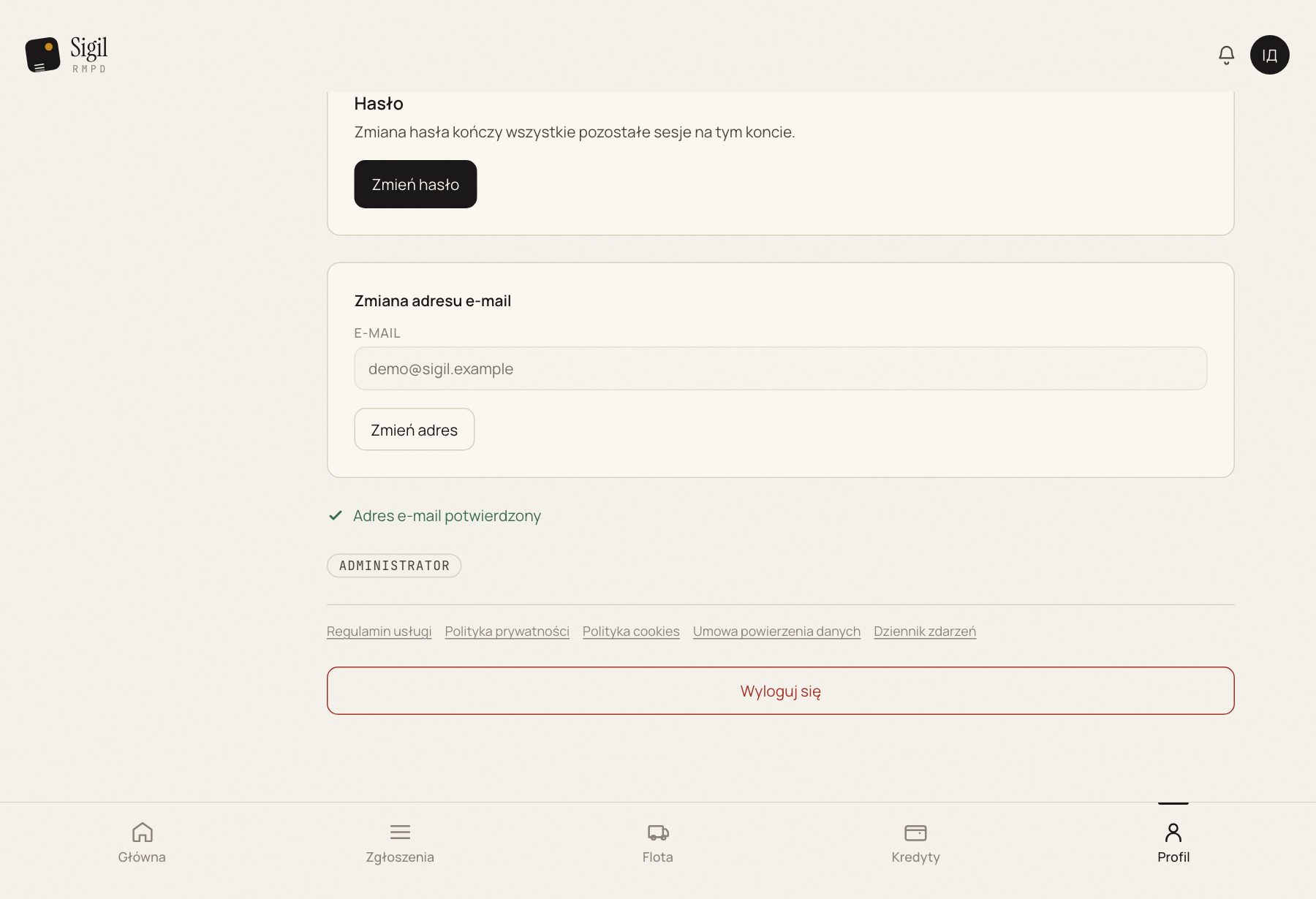Image resolution: width=1316 pixels, height=899 pixels.
Task: Open Dziennik zdarzeń link
Action: pos(925,631)
